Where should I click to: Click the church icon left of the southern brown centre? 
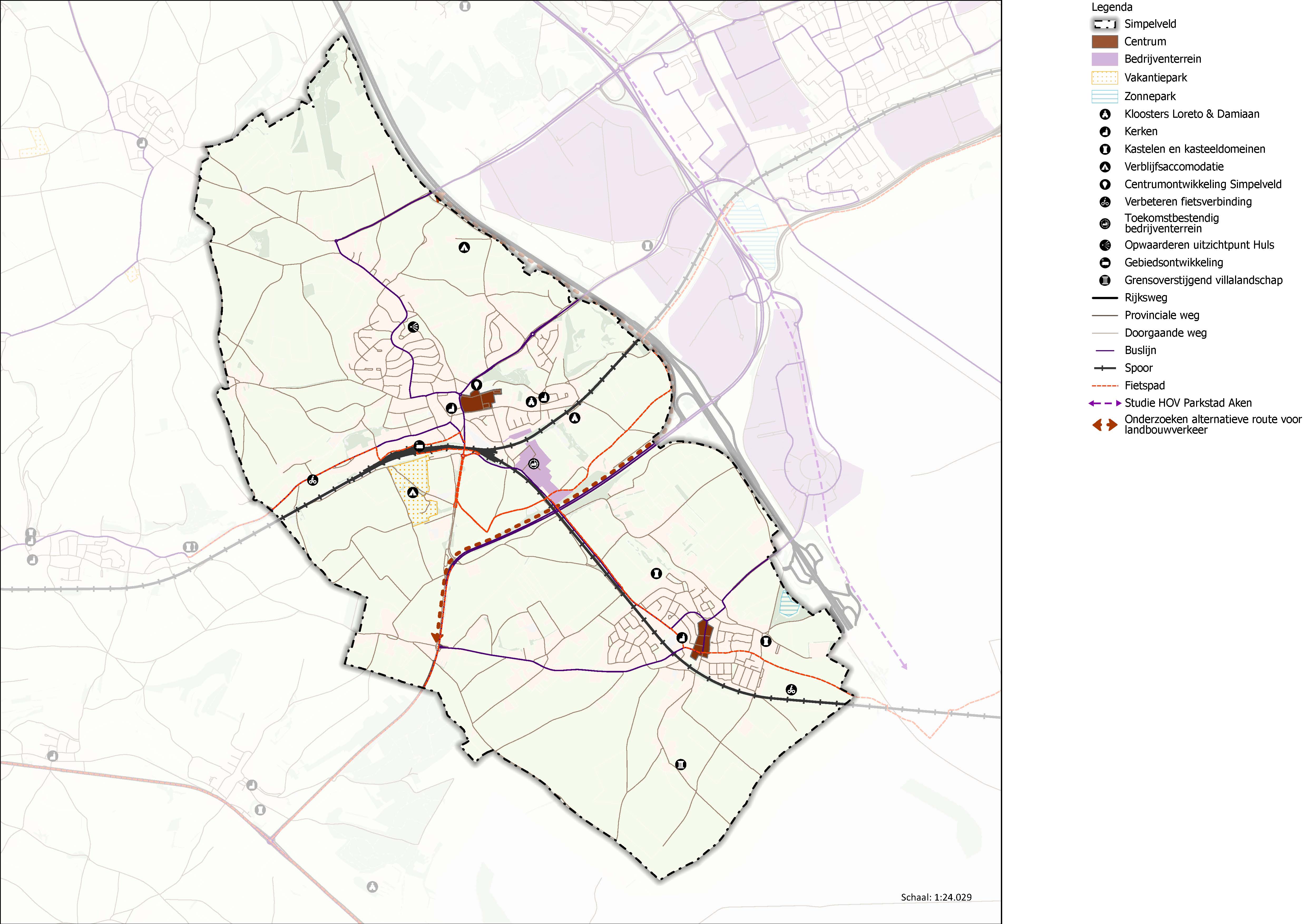click(x=682, y=638)
